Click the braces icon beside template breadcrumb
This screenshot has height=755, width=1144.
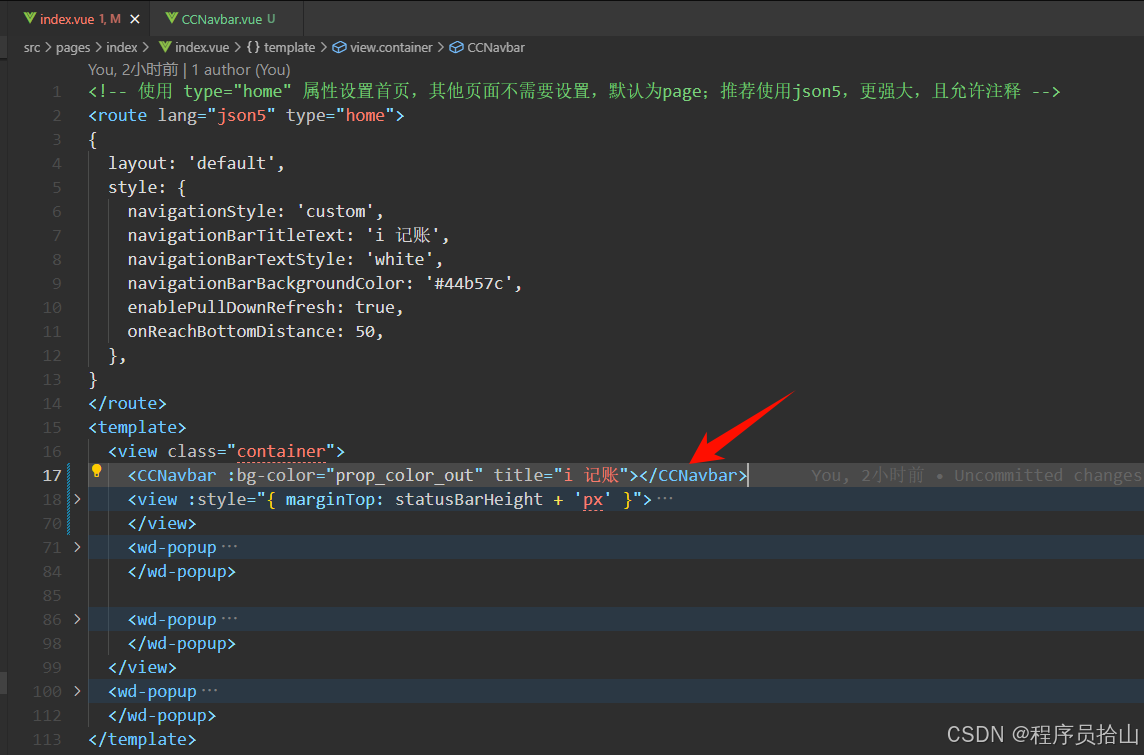click(x=253, y=47)
